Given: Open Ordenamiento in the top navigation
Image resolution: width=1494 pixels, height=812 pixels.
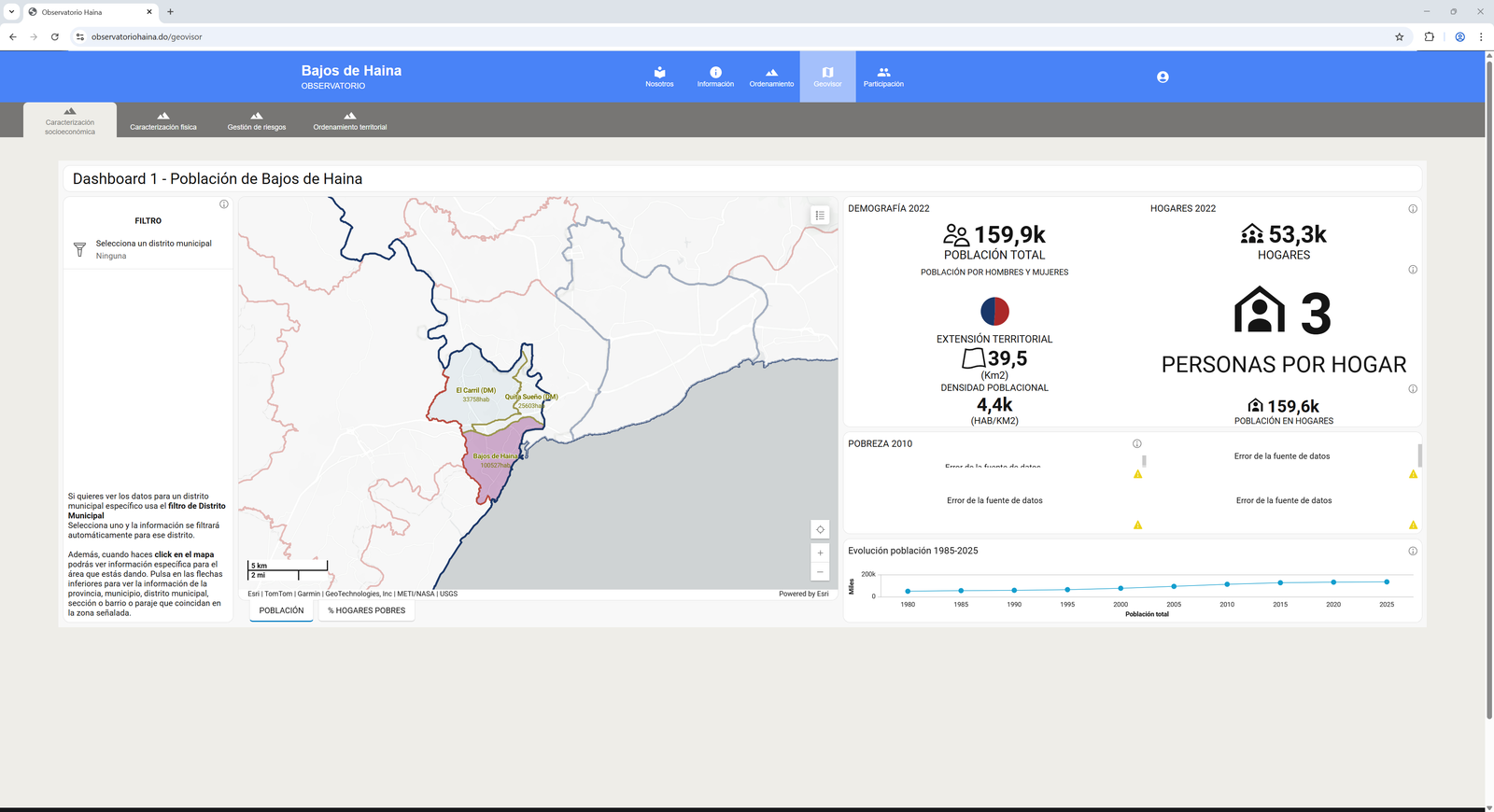Looking at the screenshot, I should (x=771, y=77).
